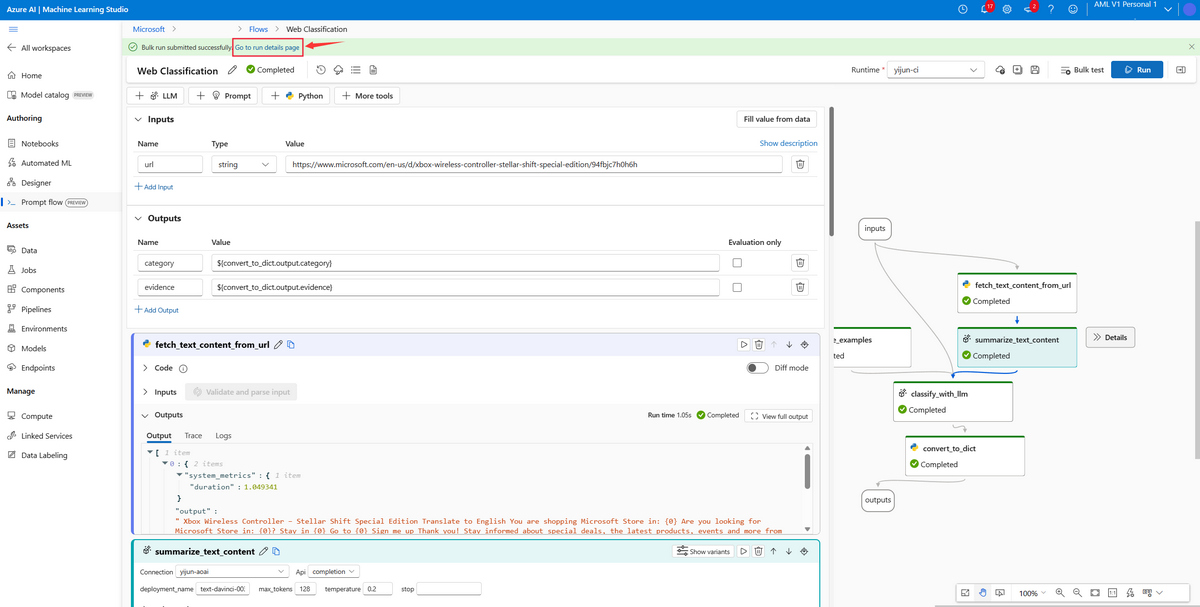Navigate to Compute in sidebar

[37, 416]
